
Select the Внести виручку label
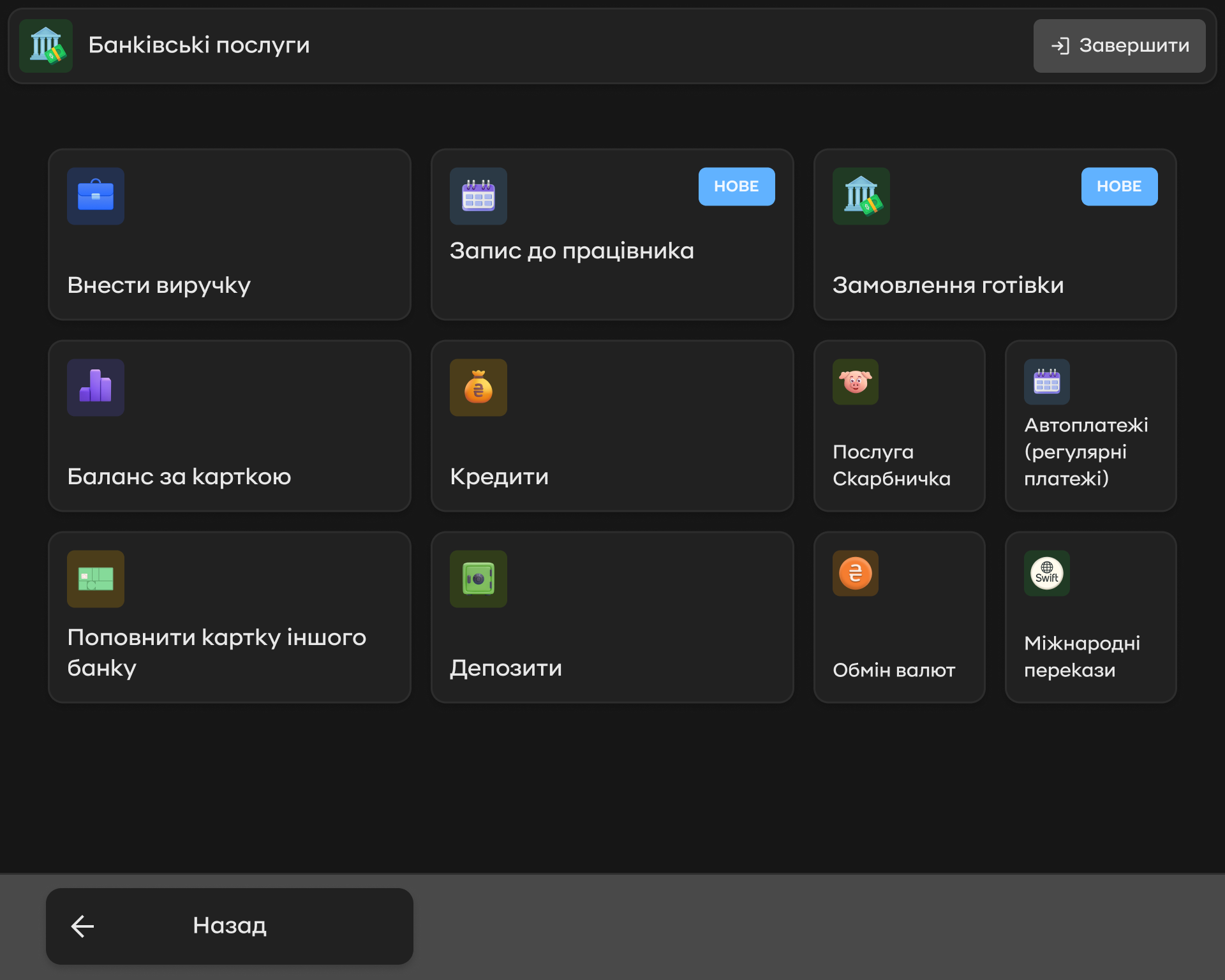click(159, 285)
